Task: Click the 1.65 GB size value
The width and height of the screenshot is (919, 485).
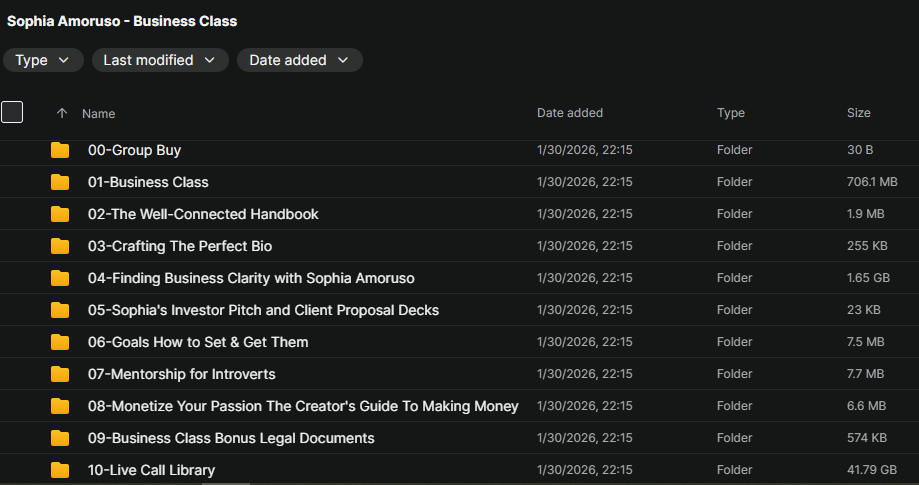Action: [x=868, y=278]
